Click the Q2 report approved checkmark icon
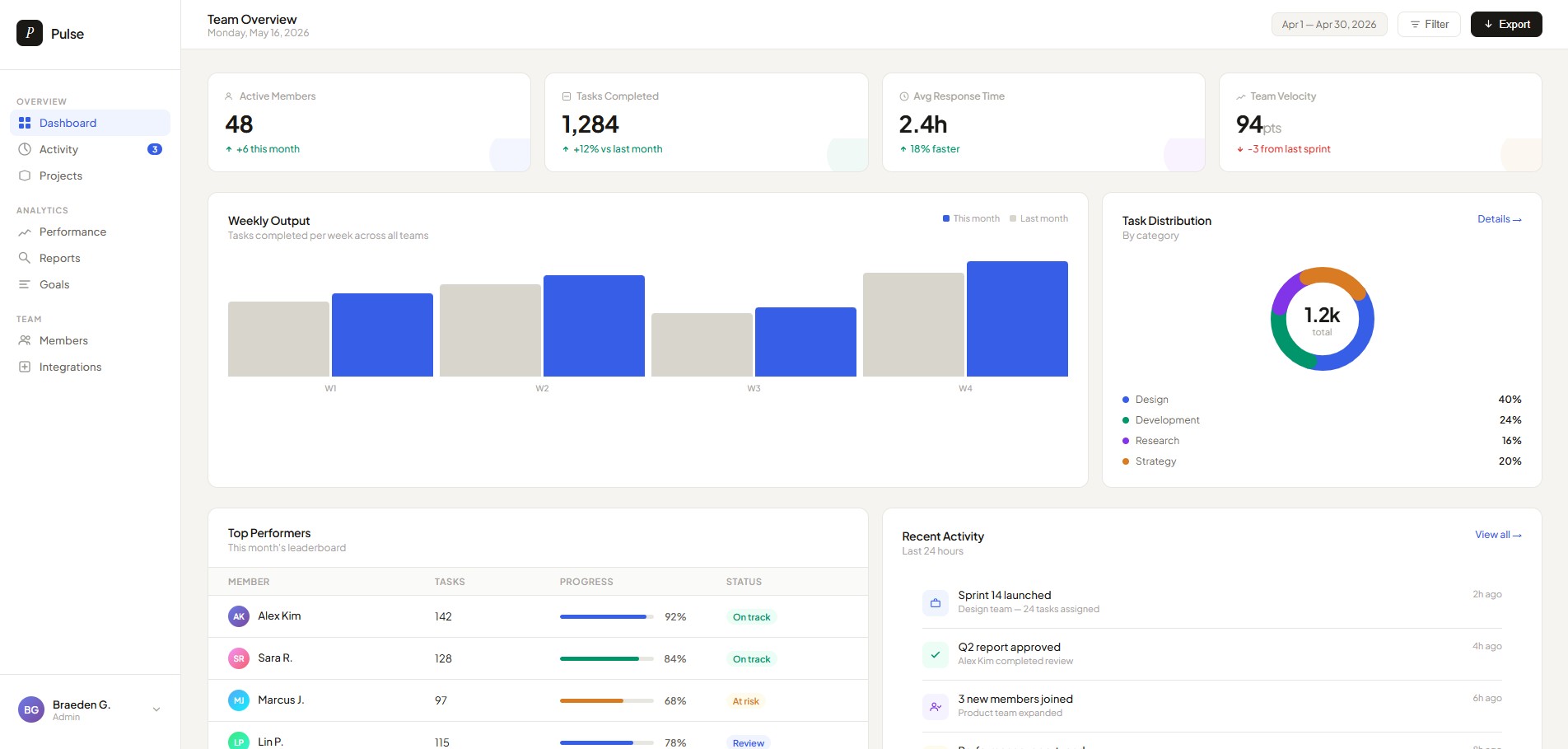Screen dimensions: 1568x749 pyautogui.click(x=936, y=654)
